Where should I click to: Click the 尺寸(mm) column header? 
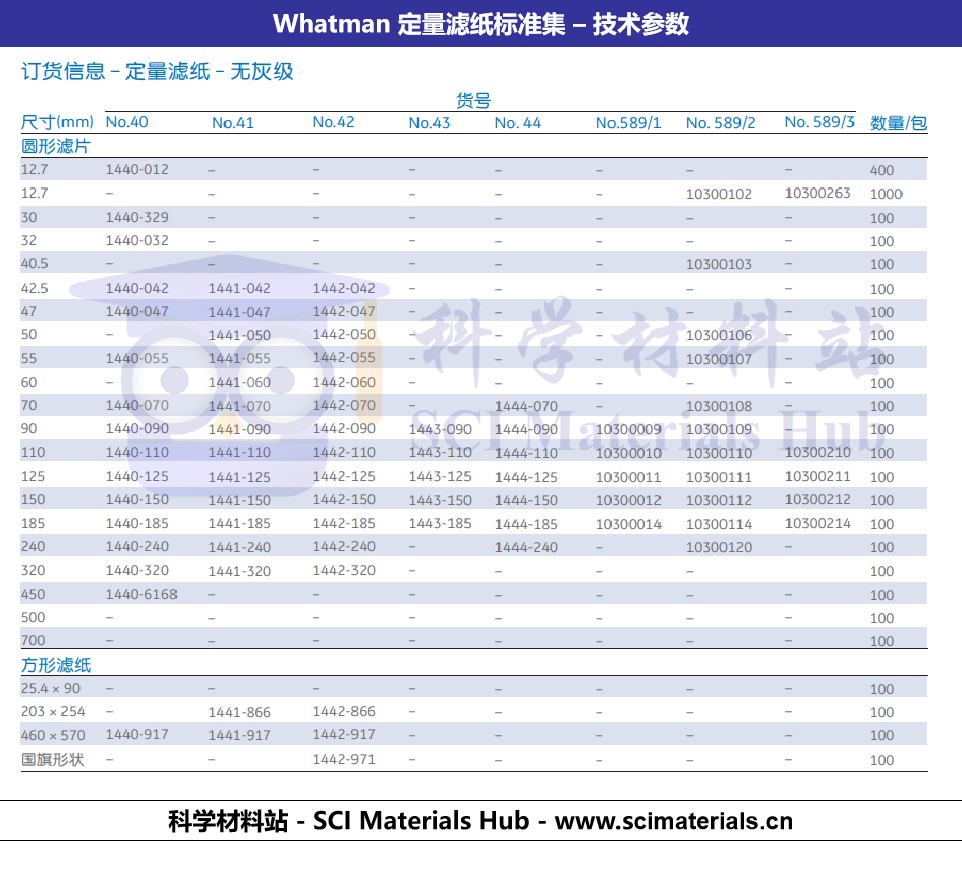57,122
